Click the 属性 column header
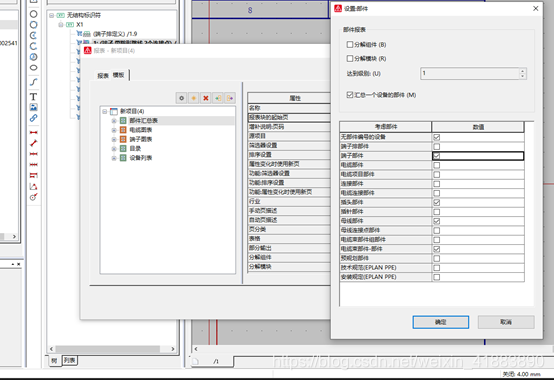 click(289, 98)
